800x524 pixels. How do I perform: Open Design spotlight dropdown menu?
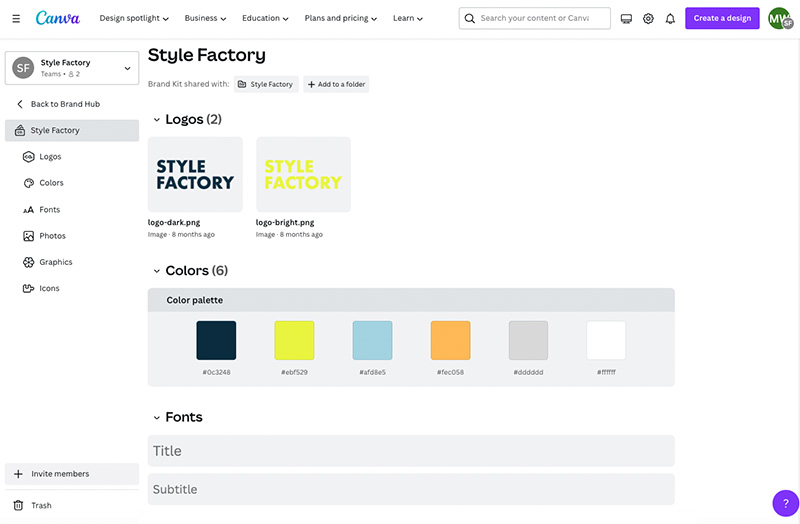coord(134,18)
